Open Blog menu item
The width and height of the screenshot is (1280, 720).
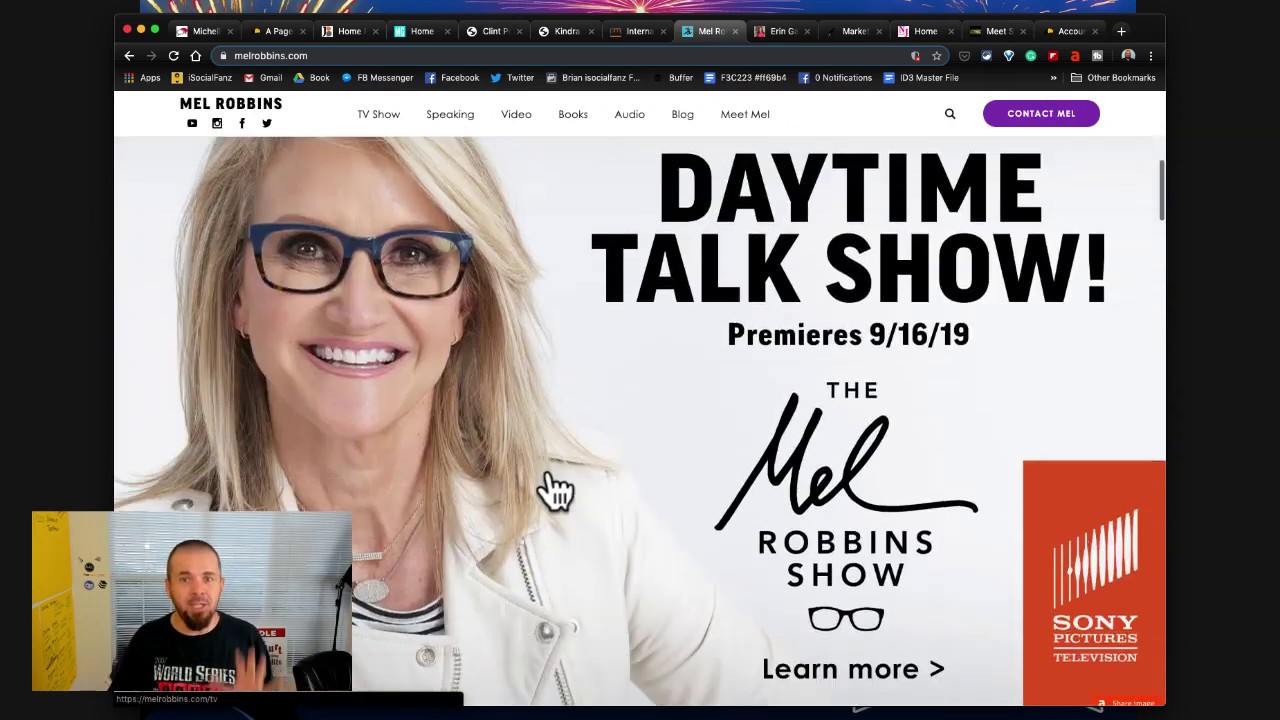coord(683,114)
